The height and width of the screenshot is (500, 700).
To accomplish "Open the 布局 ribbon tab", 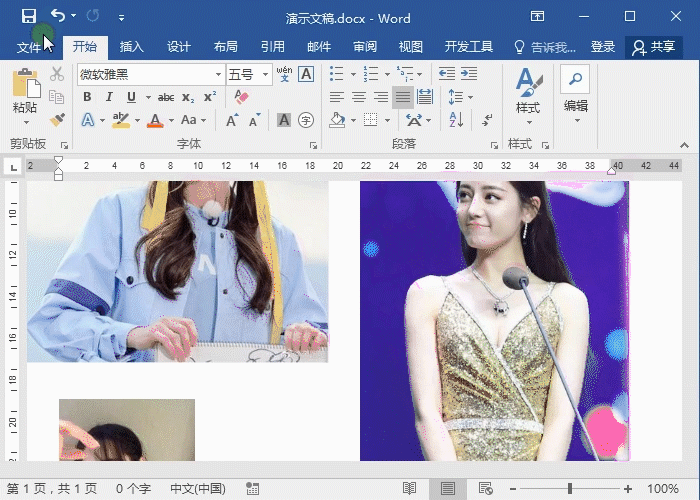I will 225,47.
